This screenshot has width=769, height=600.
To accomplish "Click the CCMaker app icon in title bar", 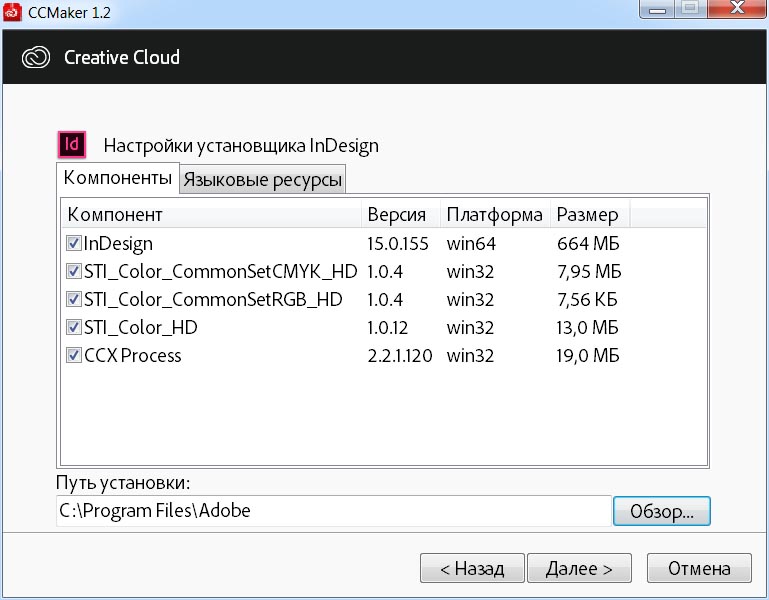I will coord(12,12).
